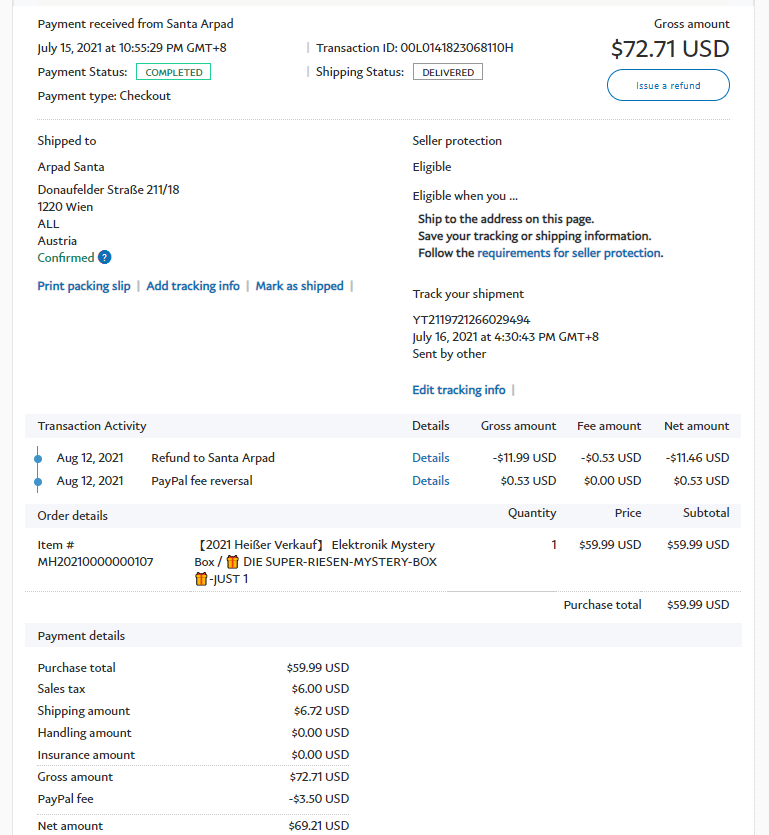Click the Transaction ID value
This screenshot has width=769, height=835.
457,48
